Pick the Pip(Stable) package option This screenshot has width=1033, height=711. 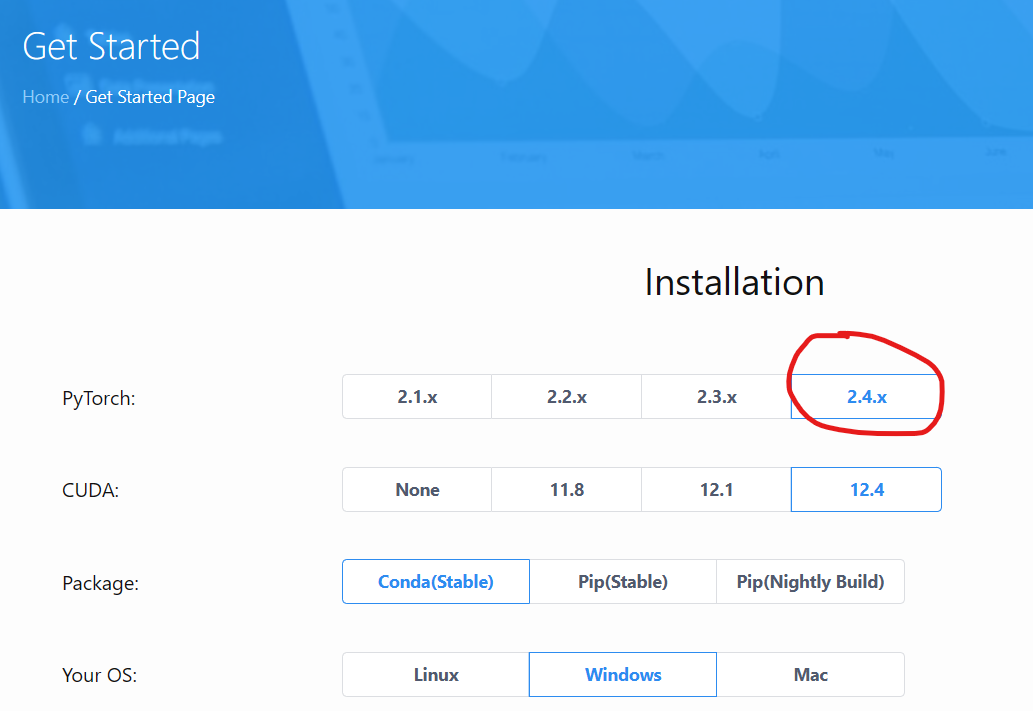click(x=623, y=582)
